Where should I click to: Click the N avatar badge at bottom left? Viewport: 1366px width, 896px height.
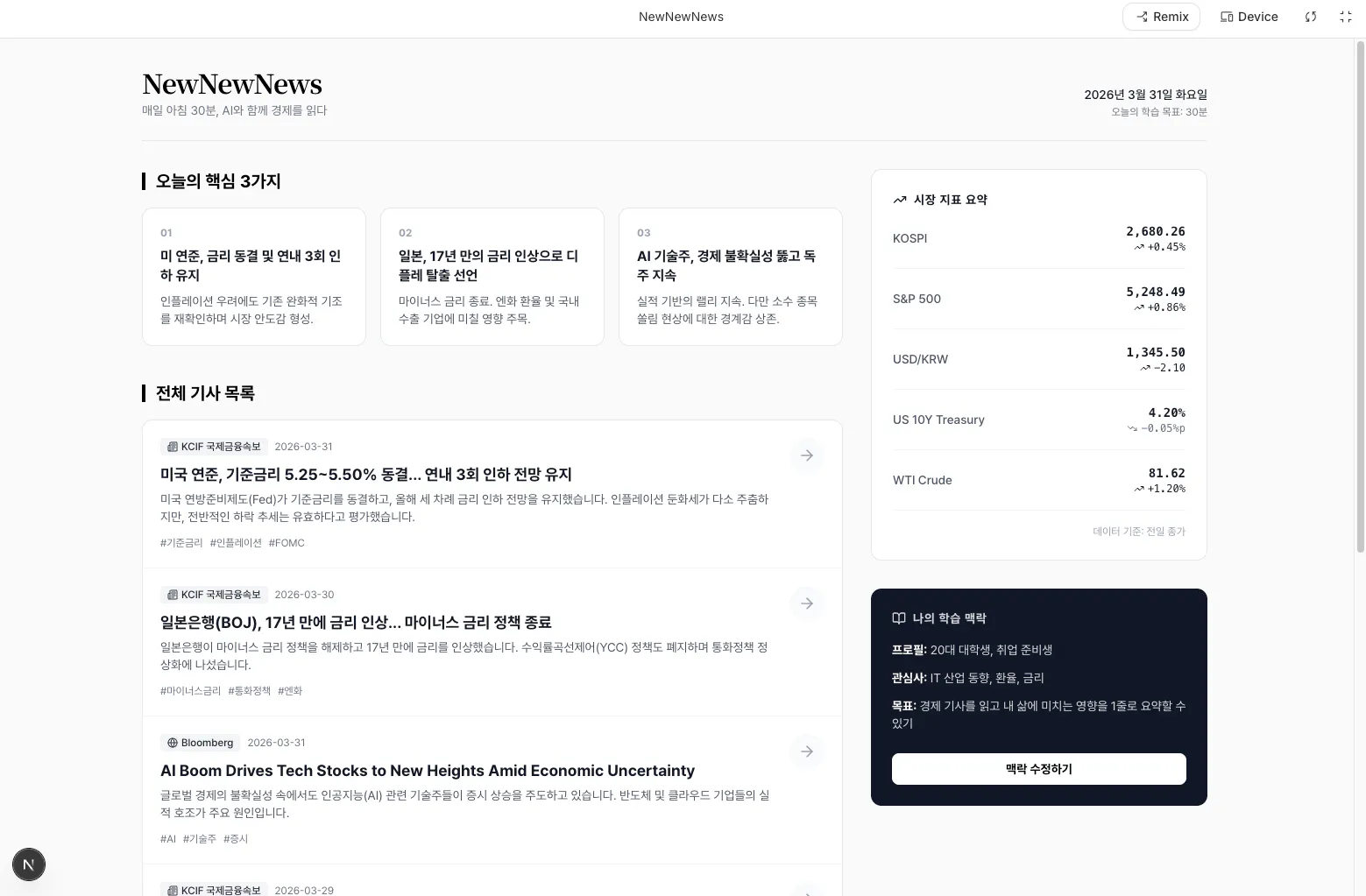pyautogui.click(x=29, y=864)
